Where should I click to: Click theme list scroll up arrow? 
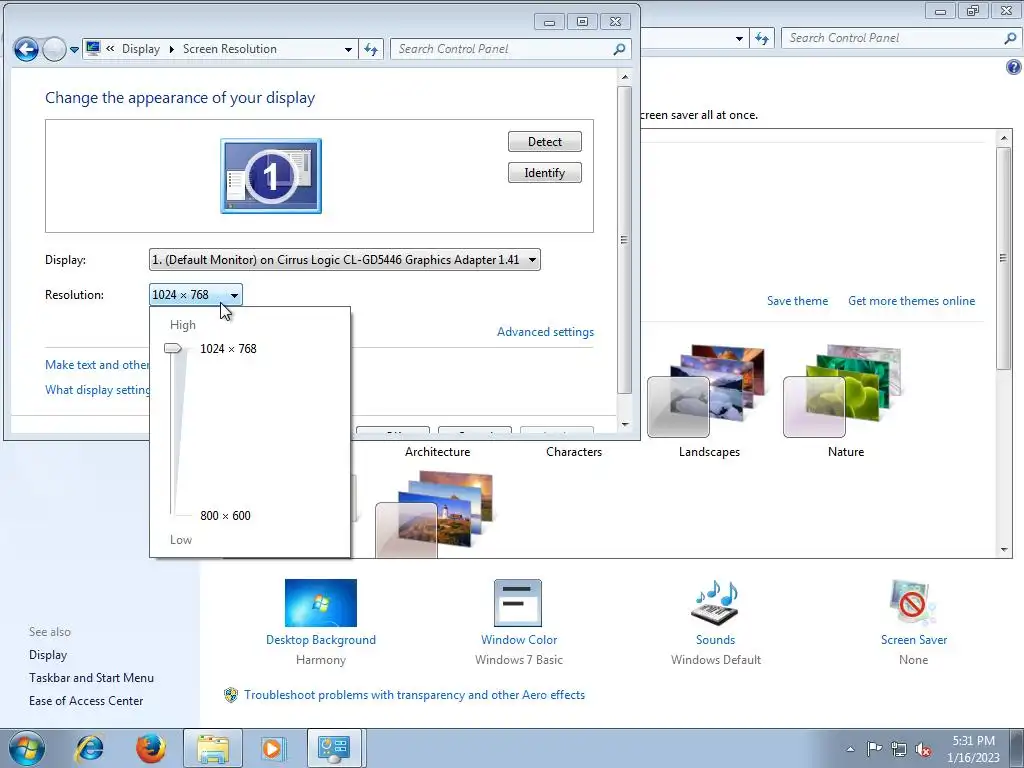[1004, 138]
